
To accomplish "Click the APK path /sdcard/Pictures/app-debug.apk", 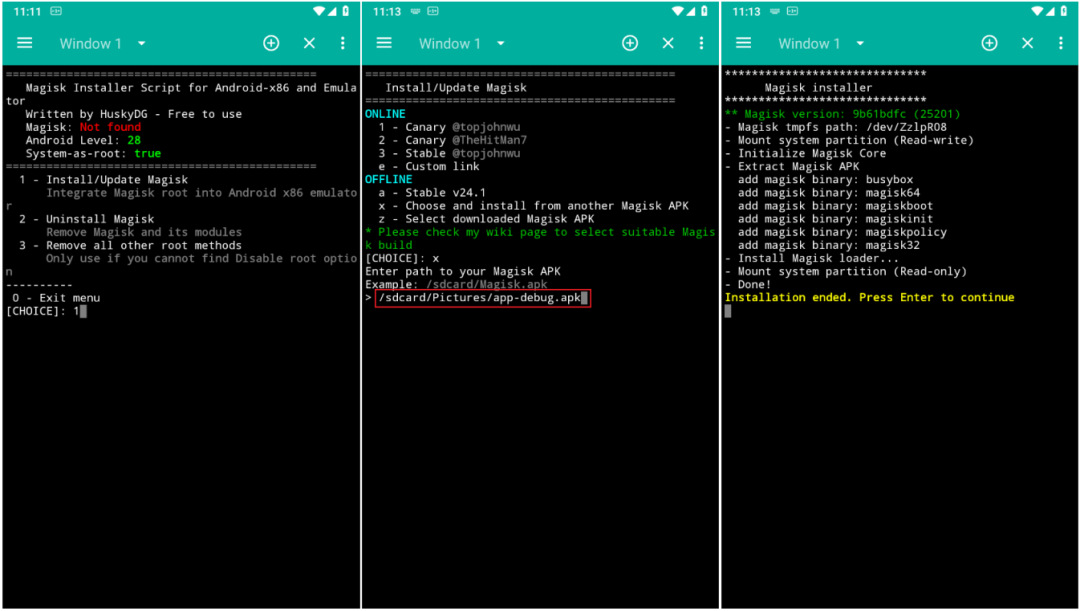I will point(482,298).
